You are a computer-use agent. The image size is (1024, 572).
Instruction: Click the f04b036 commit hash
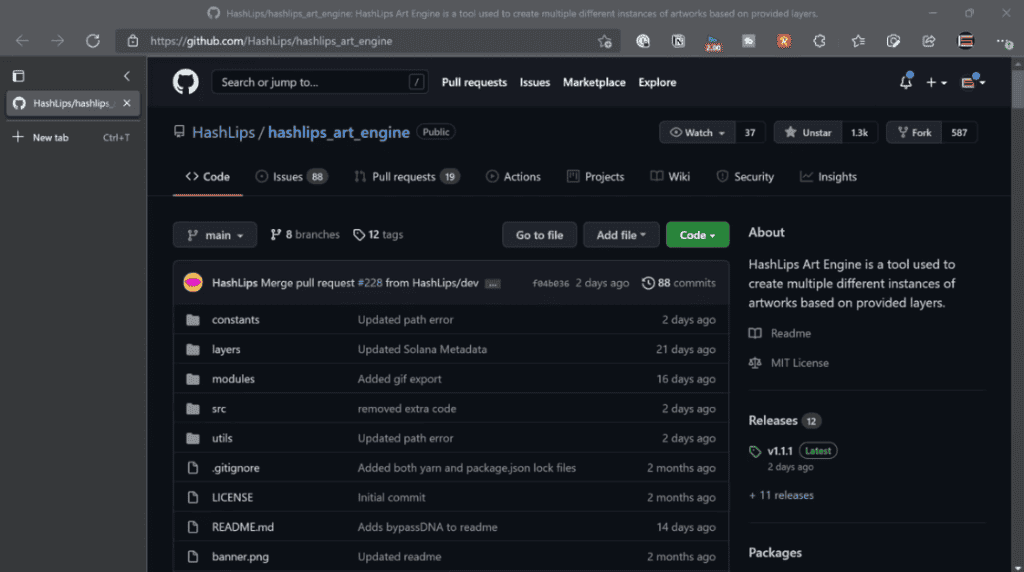[x=551, y=283]
